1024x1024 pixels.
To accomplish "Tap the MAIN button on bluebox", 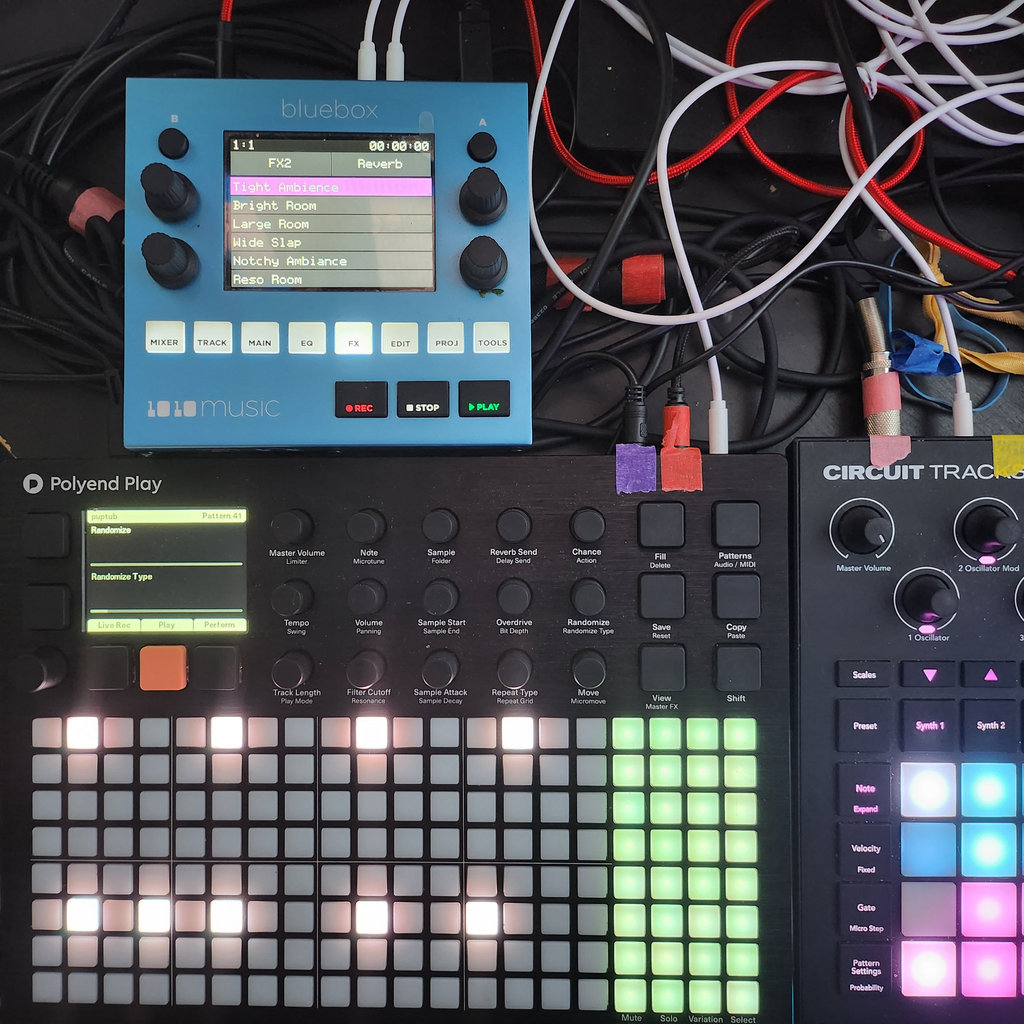I will (260, 337).
